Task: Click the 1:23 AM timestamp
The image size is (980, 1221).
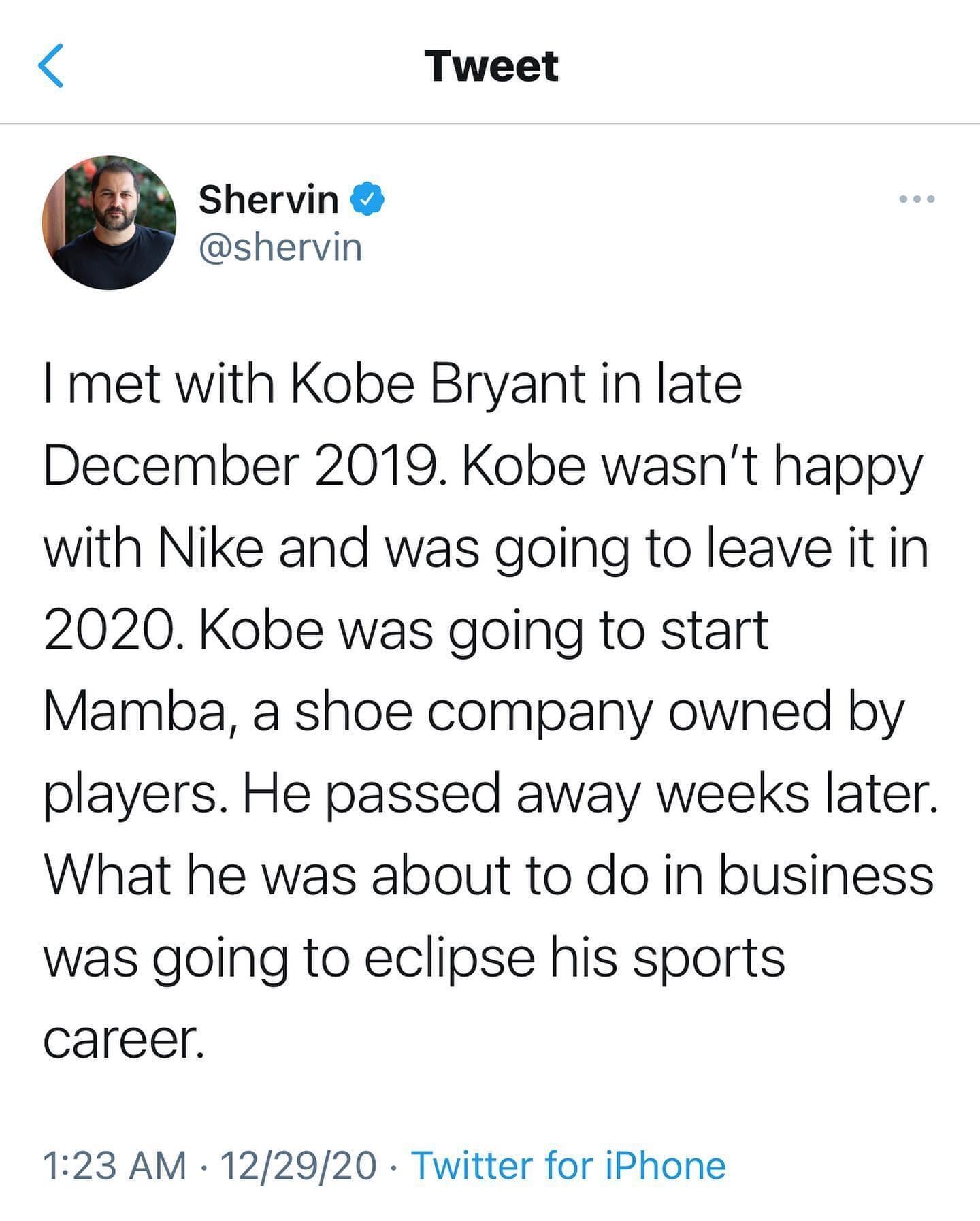Action: [x=114, y=1165]
